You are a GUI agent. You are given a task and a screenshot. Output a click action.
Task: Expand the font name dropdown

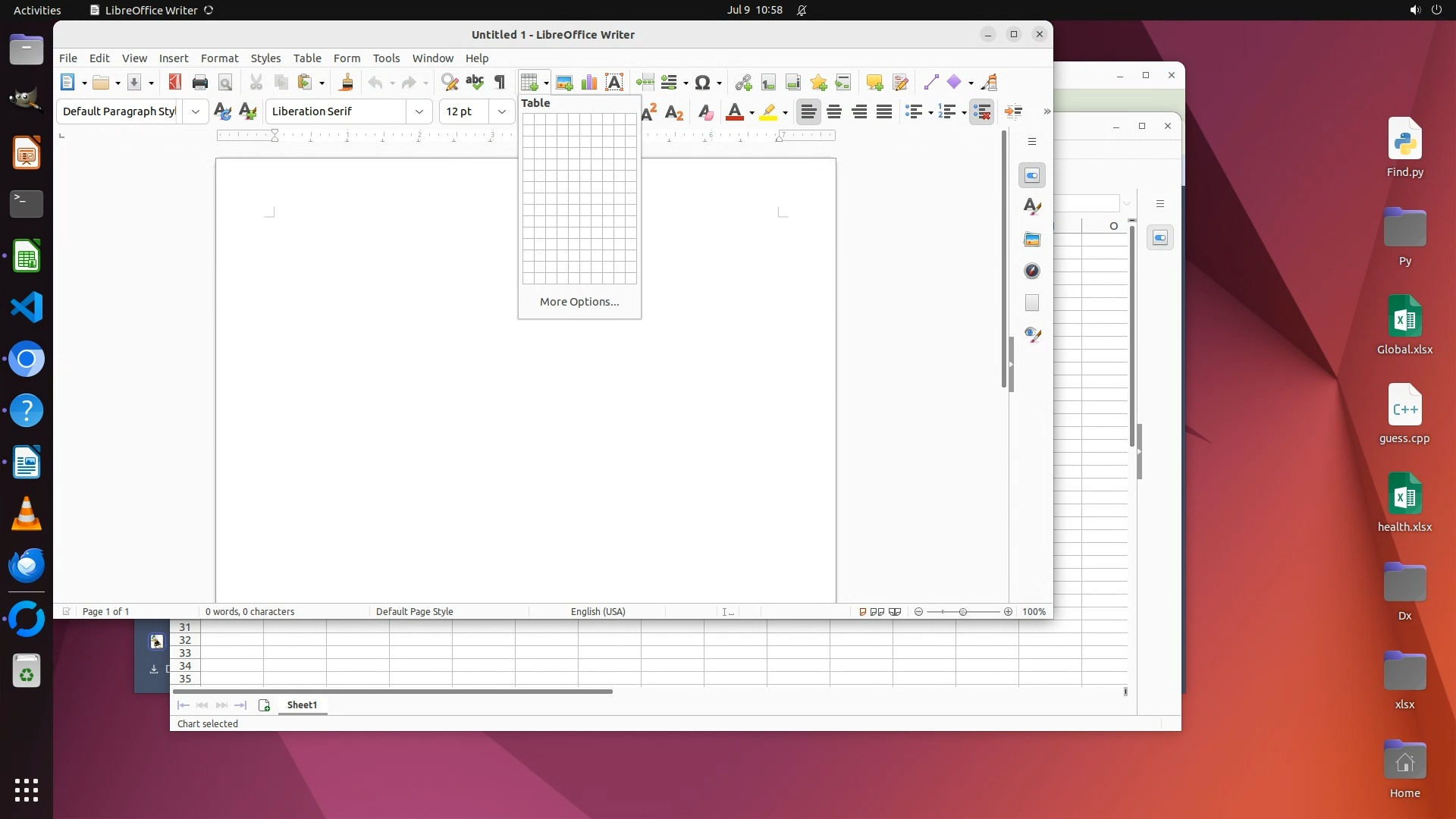(419, 111)
